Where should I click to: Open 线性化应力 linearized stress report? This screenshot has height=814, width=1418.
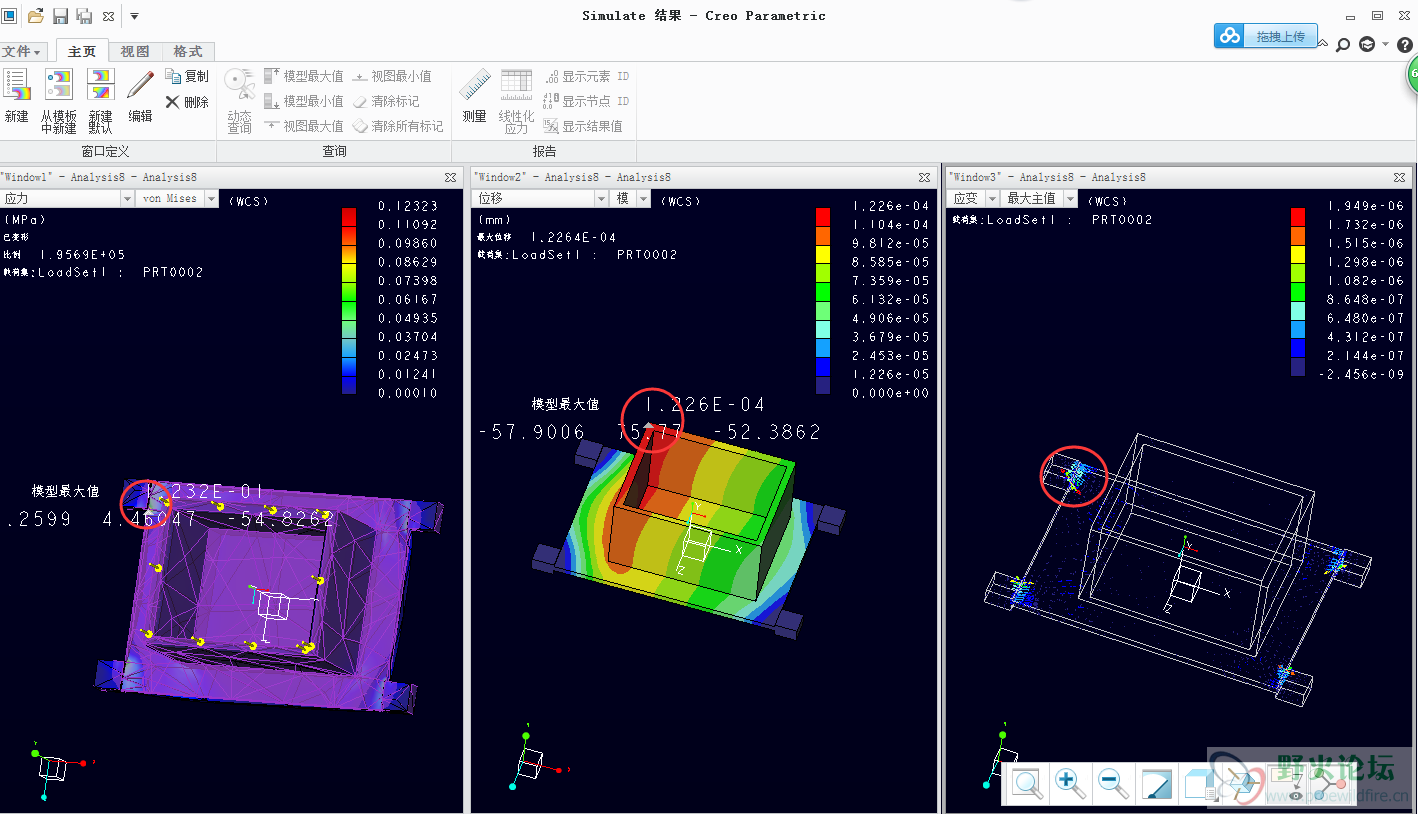[x=516, y=100]
